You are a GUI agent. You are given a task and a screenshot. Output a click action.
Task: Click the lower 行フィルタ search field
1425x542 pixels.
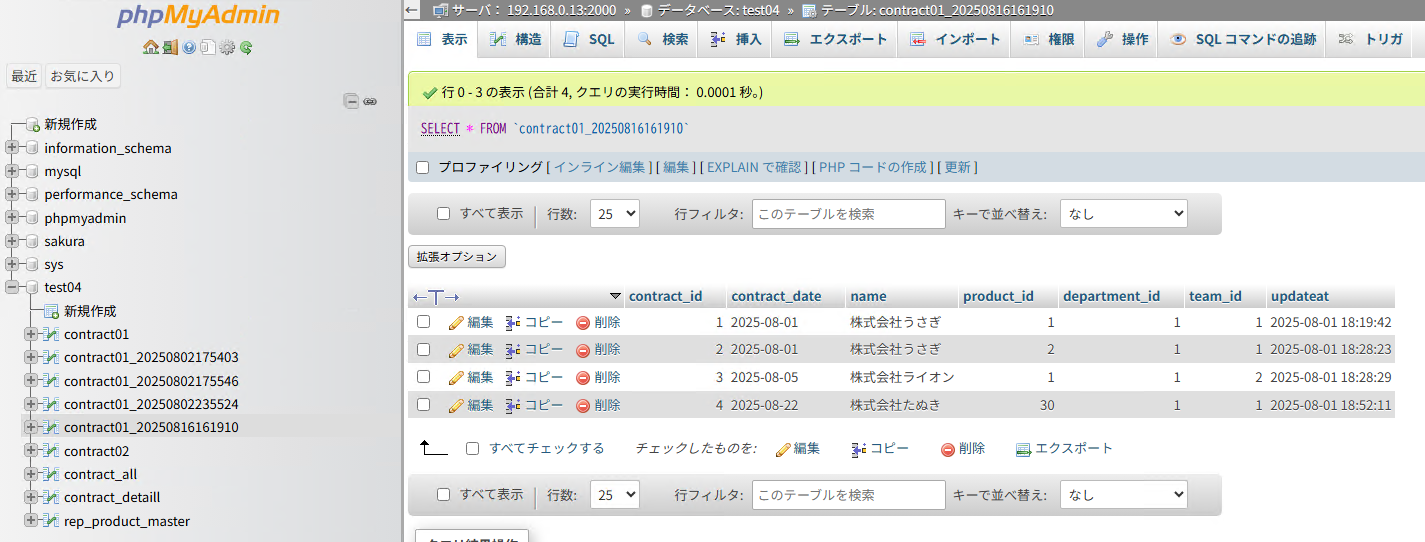pyautogui.click(x=849, y=494)
